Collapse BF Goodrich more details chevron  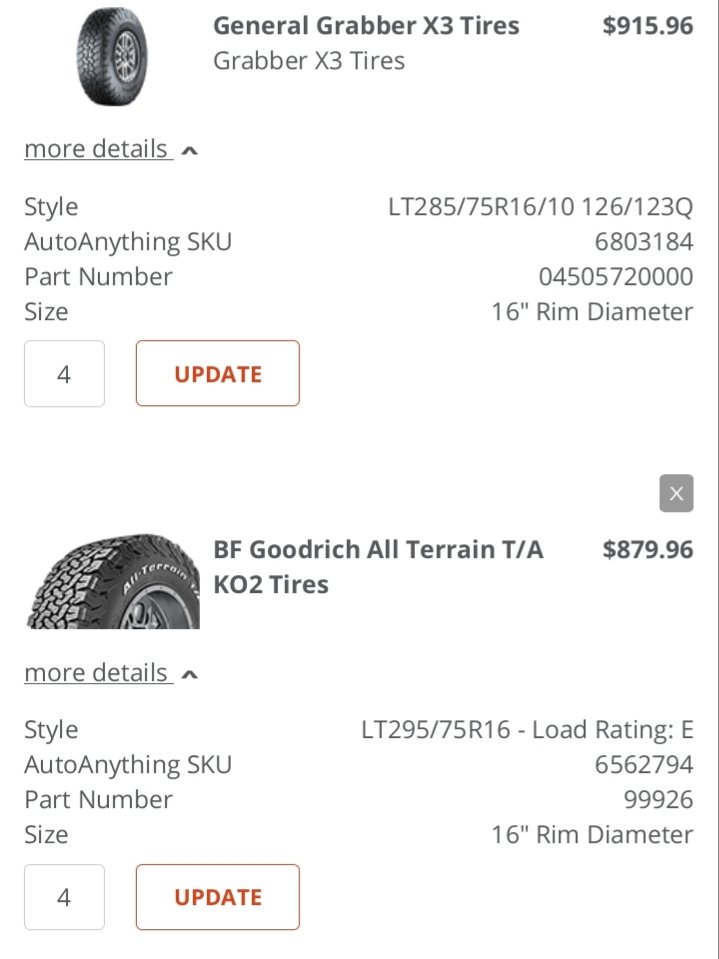click(x=190, y=675)
